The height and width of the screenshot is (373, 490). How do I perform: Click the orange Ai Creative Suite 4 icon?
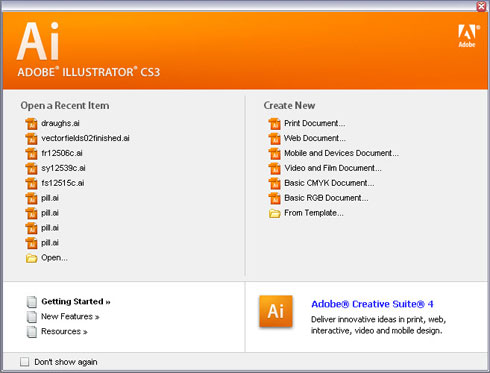276,311
